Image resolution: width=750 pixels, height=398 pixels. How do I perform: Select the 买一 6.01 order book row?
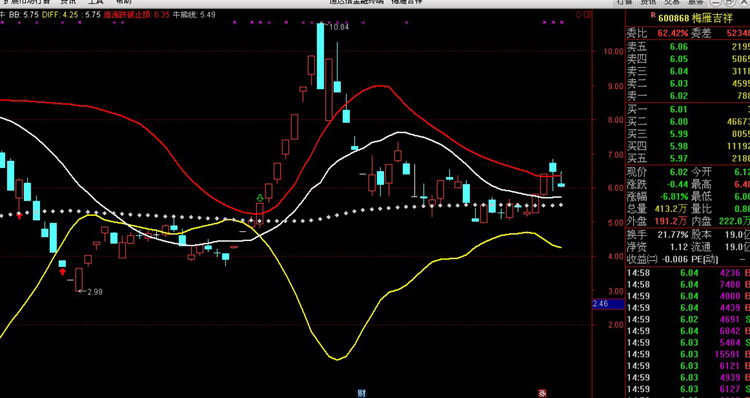click(x=688, y=109)
